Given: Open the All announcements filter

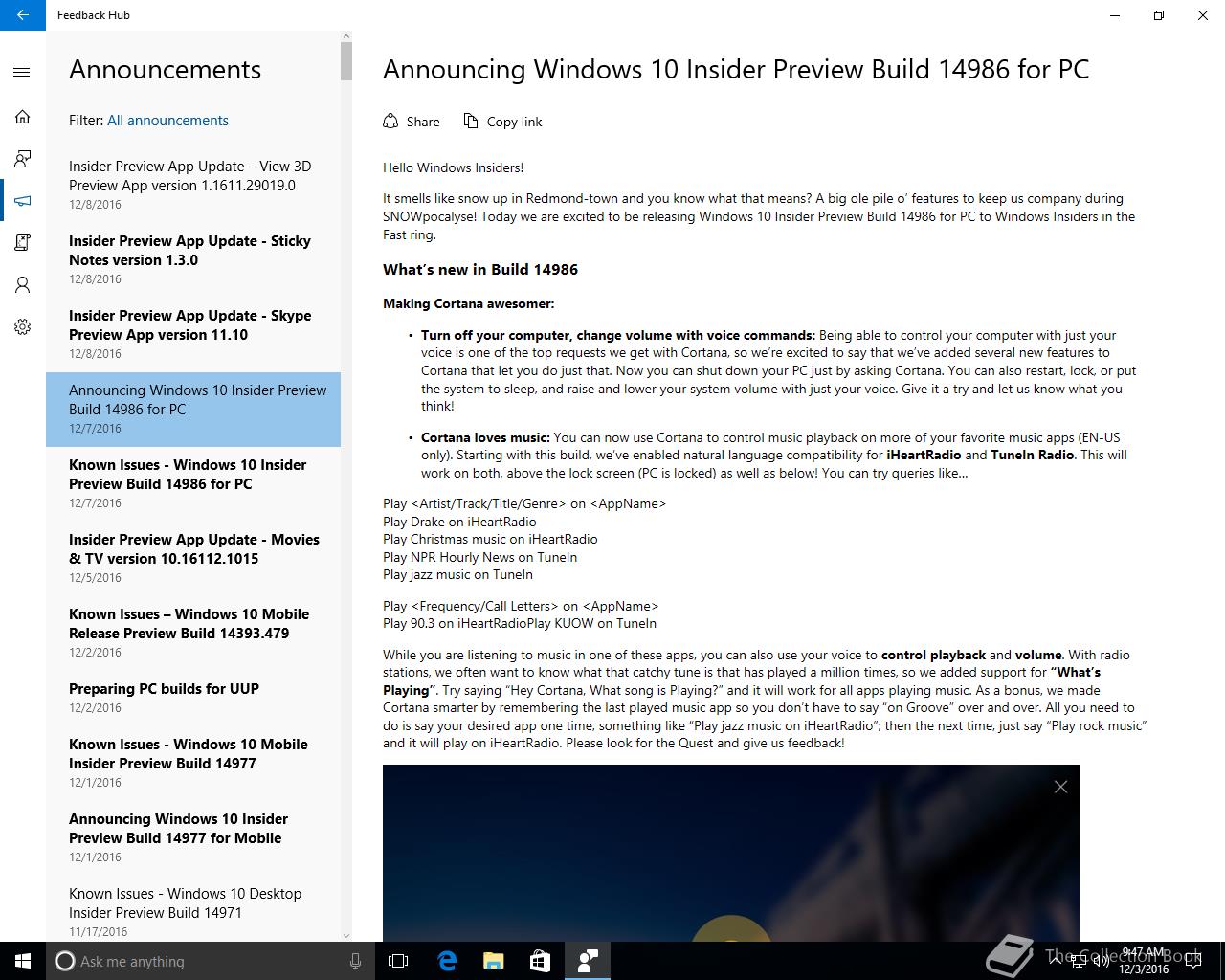Looking at the screenshot, I should point(167,121).
